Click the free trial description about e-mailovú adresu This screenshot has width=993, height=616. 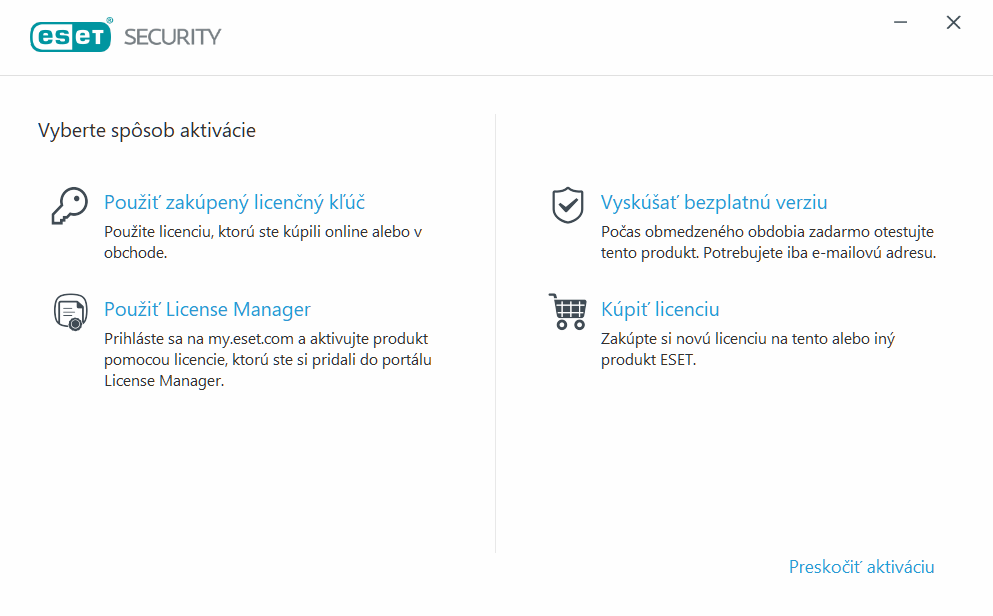point(768,242)
